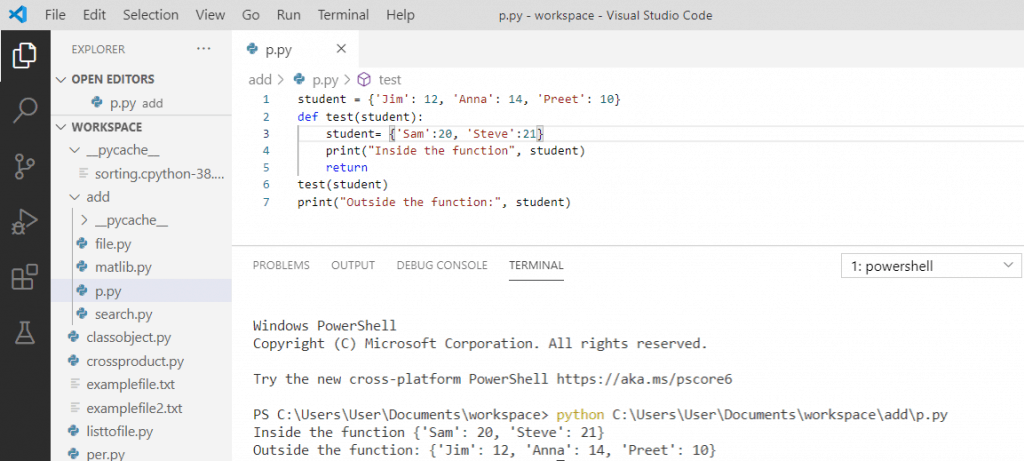Open the powershell terminal selector dropdown
The image size is (1024, 461).
click(x=931, y=266)
